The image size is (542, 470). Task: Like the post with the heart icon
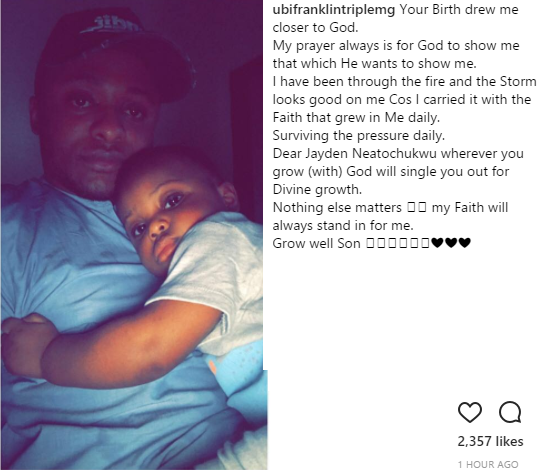tap(470, 413)
